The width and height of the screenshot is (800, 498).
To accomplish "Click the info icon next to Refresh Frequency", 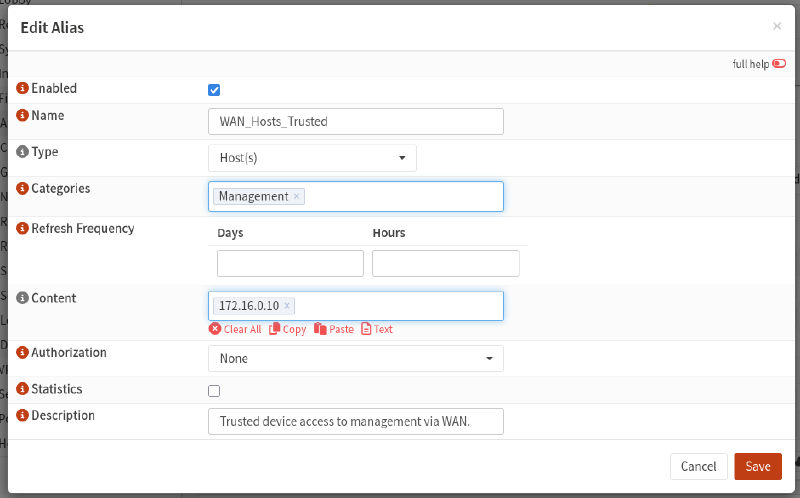I will tap(22, 228).
